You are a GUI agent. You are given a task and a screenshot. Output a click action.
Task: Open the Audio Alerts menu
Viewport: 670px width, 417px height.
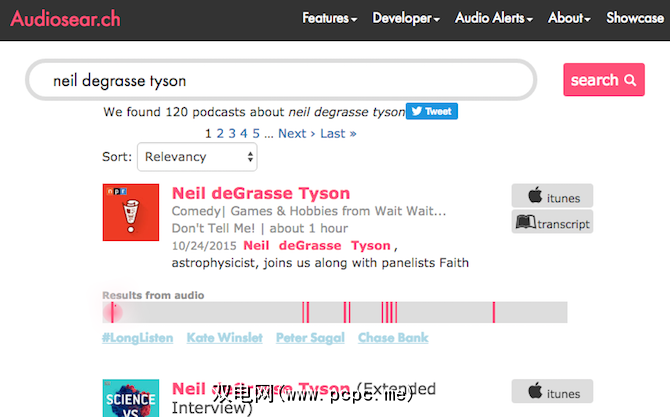pyautogui.click(x=494, y=18)
